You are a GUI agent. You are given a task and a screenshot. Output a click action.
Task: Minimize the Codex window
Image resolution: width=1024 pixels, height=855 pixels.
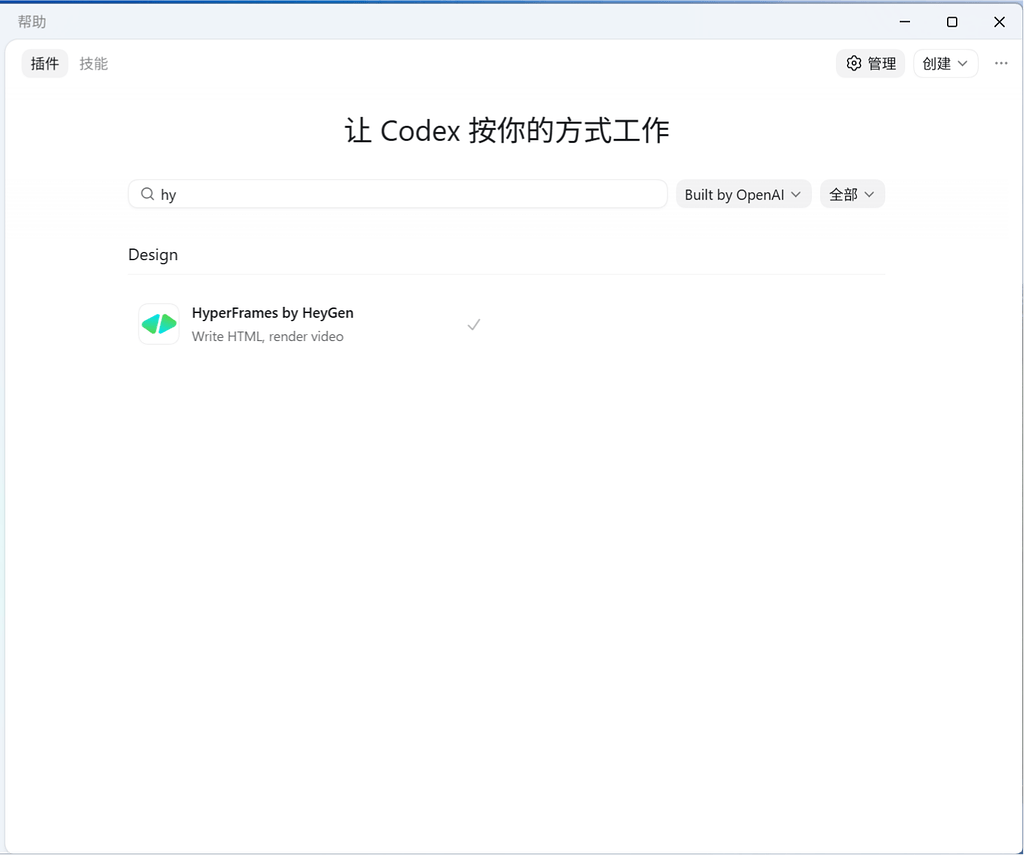pyautogui.click(x=904, y=22)
